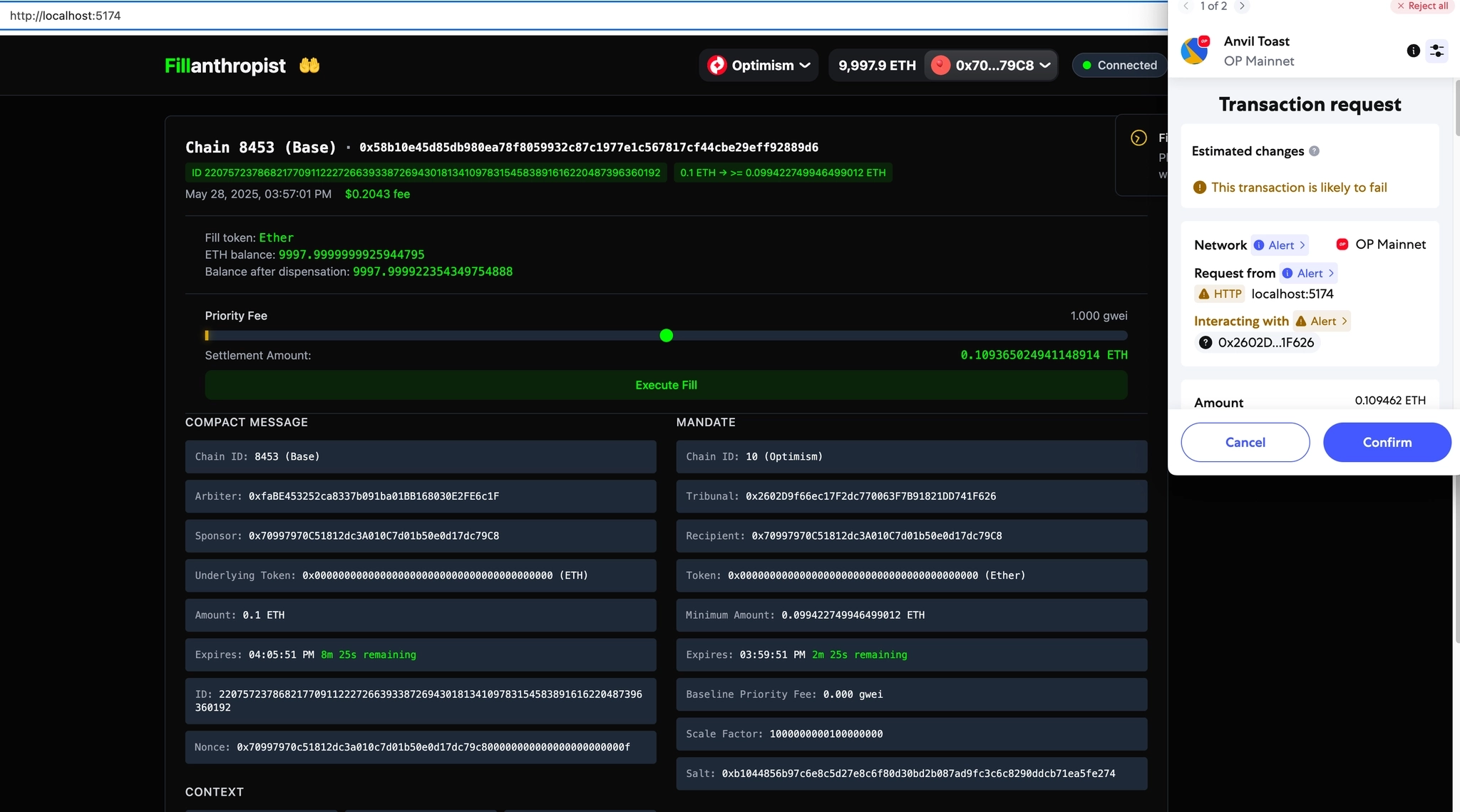The image size is (1460, 812).
Task: Click the Anvil Toast account avatar
Action: (1196, 51)
